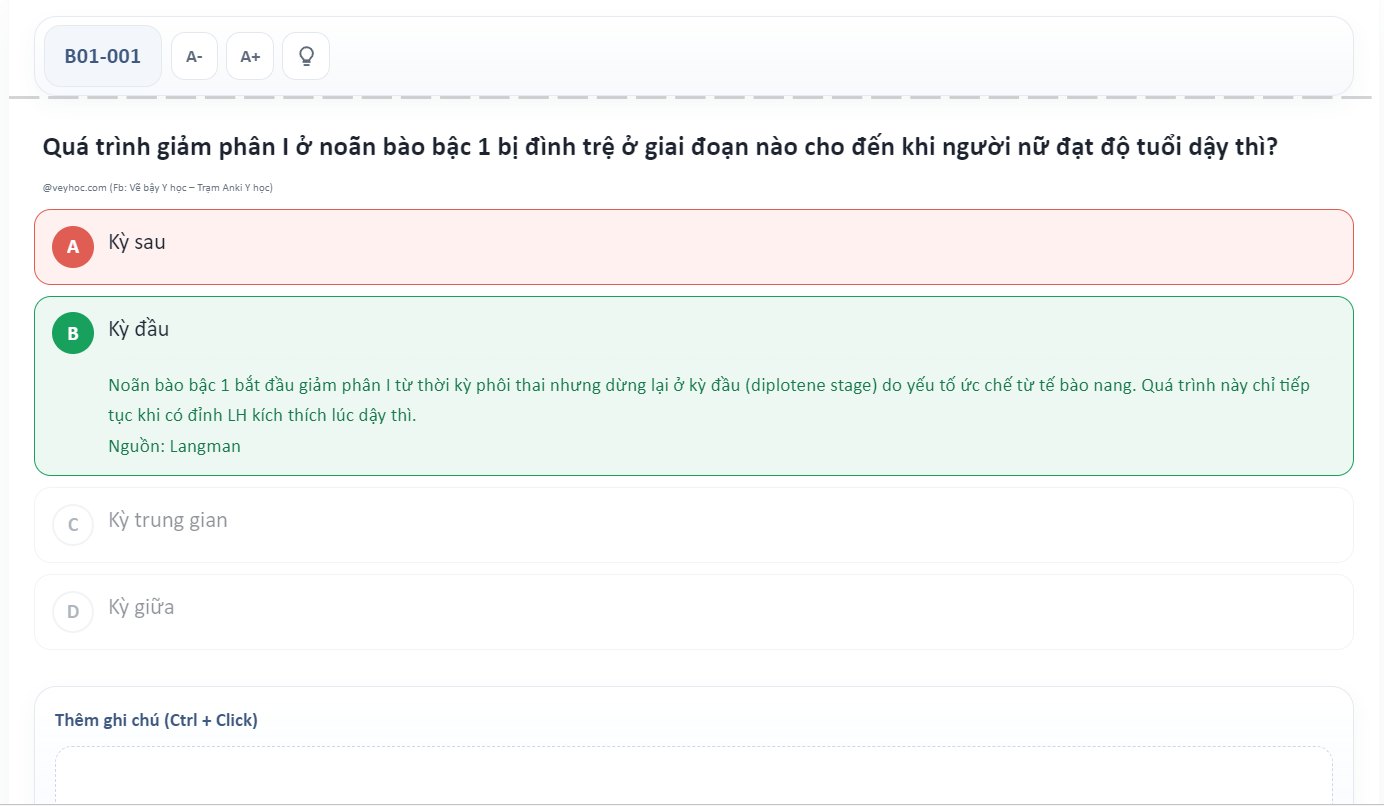The image size is (1384, 806).
Task: Choose the answer text "Kỳ đầu"
Action: 139,329
